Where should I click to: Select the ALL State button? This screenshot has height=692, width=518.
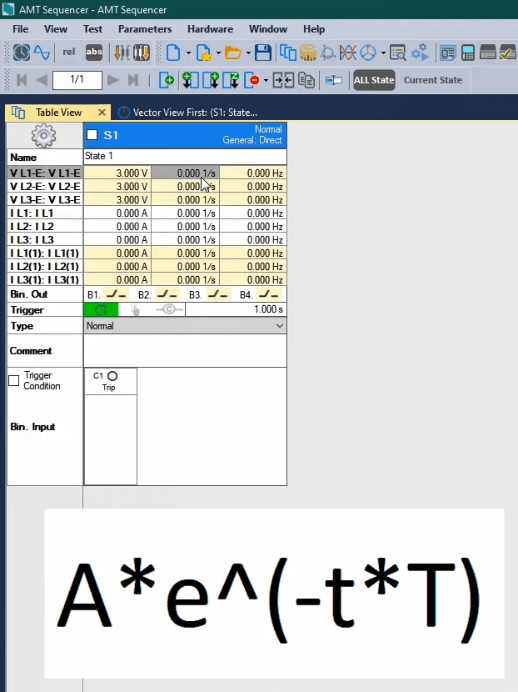click(374, 80)
